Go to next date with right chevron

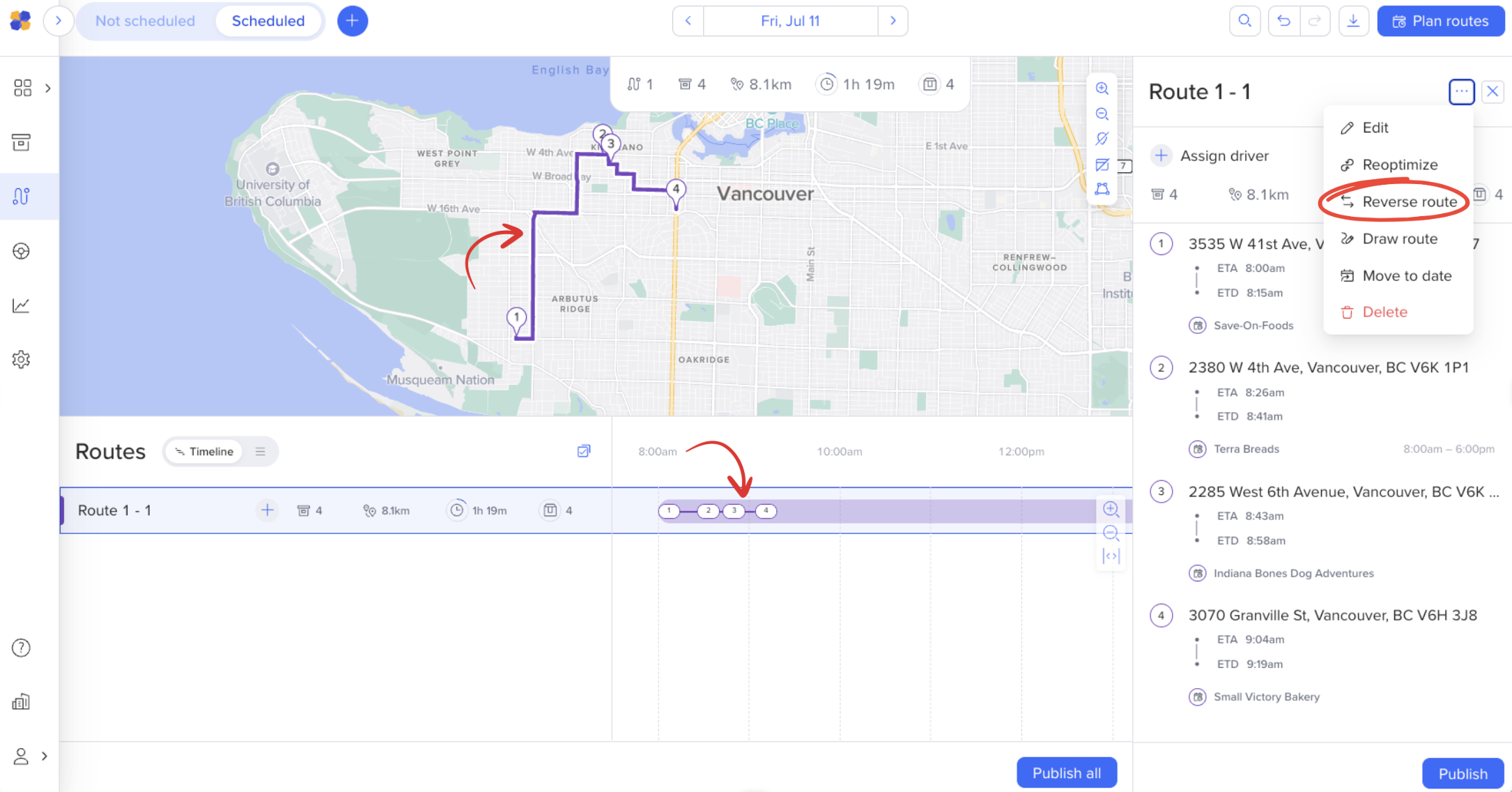point(893,21)
